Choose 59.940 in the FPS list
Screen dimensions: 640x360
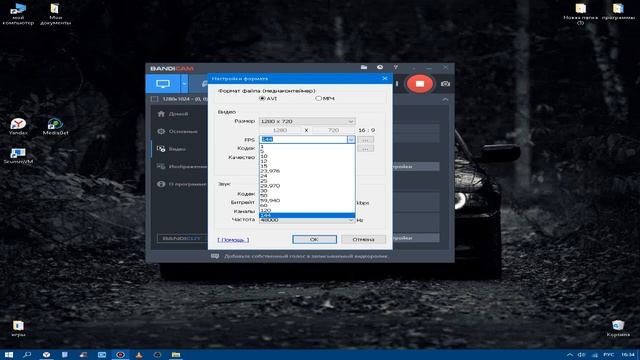click(307, 200)
